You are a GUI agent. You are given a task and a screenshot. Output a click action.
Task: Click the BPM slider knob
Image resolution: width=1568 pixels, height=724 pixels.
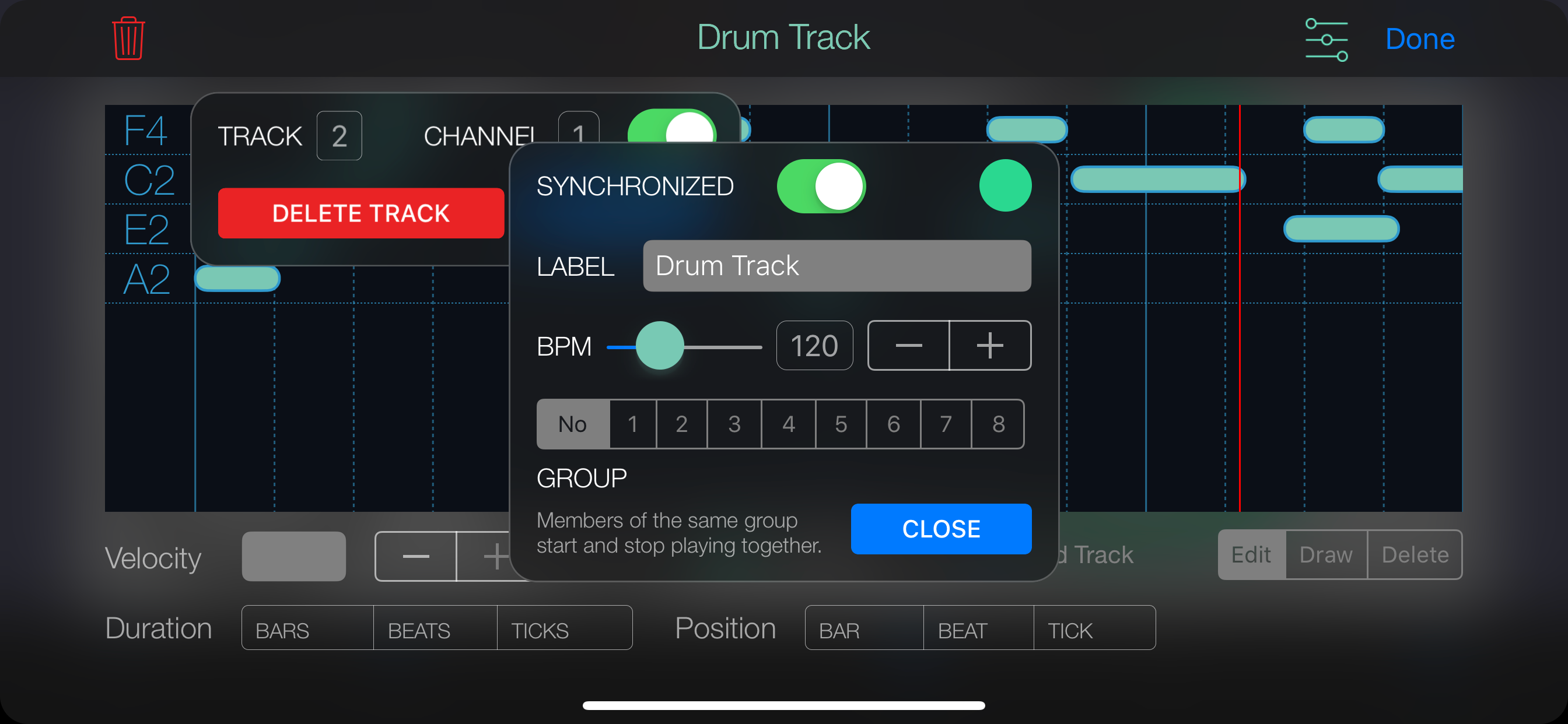(659, 346)
